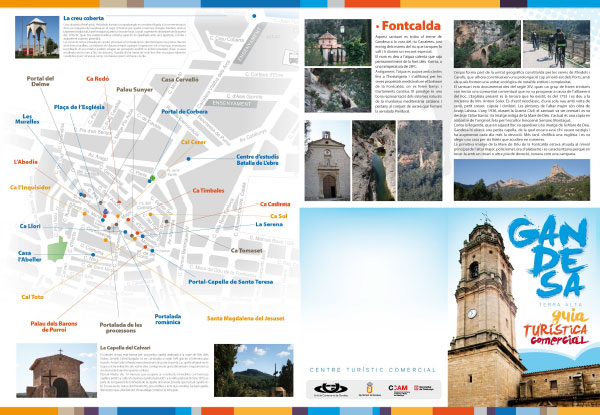
Task: Select the Fontcalda heading
Action: 342,28
